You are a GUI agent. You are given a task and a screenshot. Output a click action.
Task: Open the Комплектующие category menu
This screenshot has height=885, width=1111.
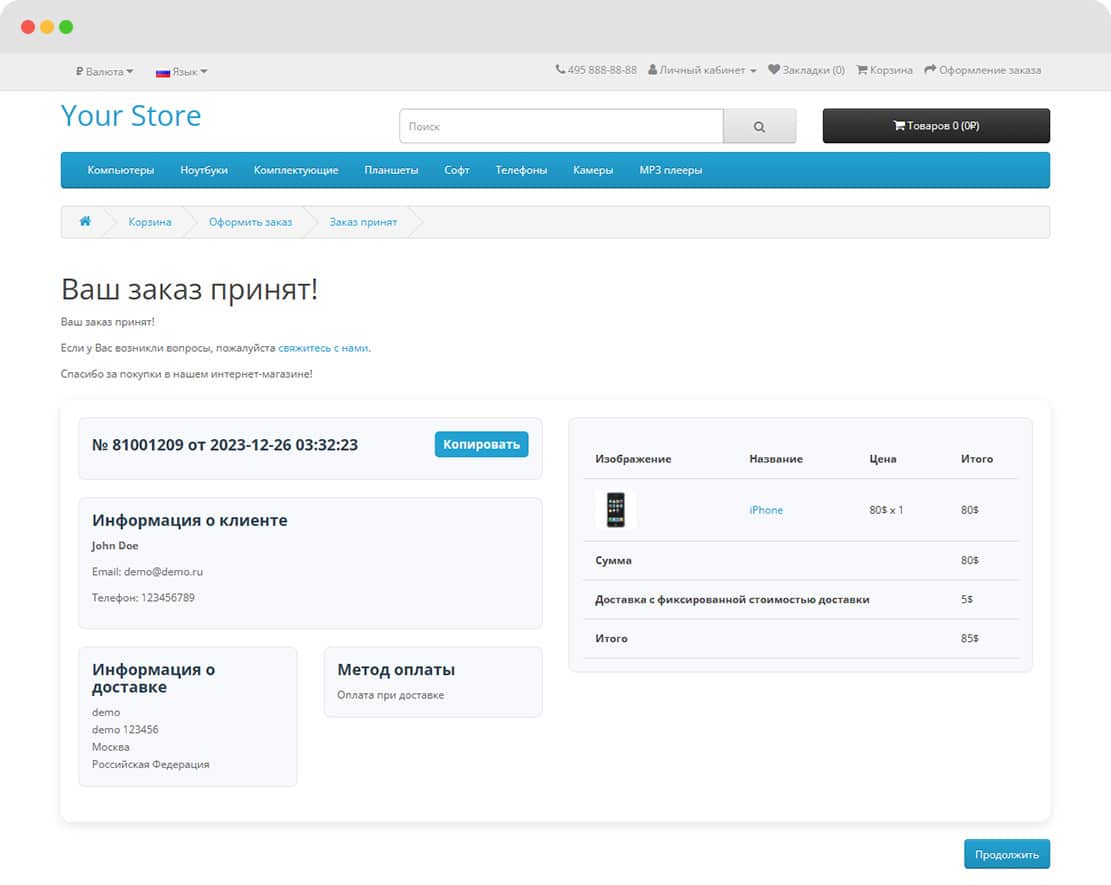[296, 170]
